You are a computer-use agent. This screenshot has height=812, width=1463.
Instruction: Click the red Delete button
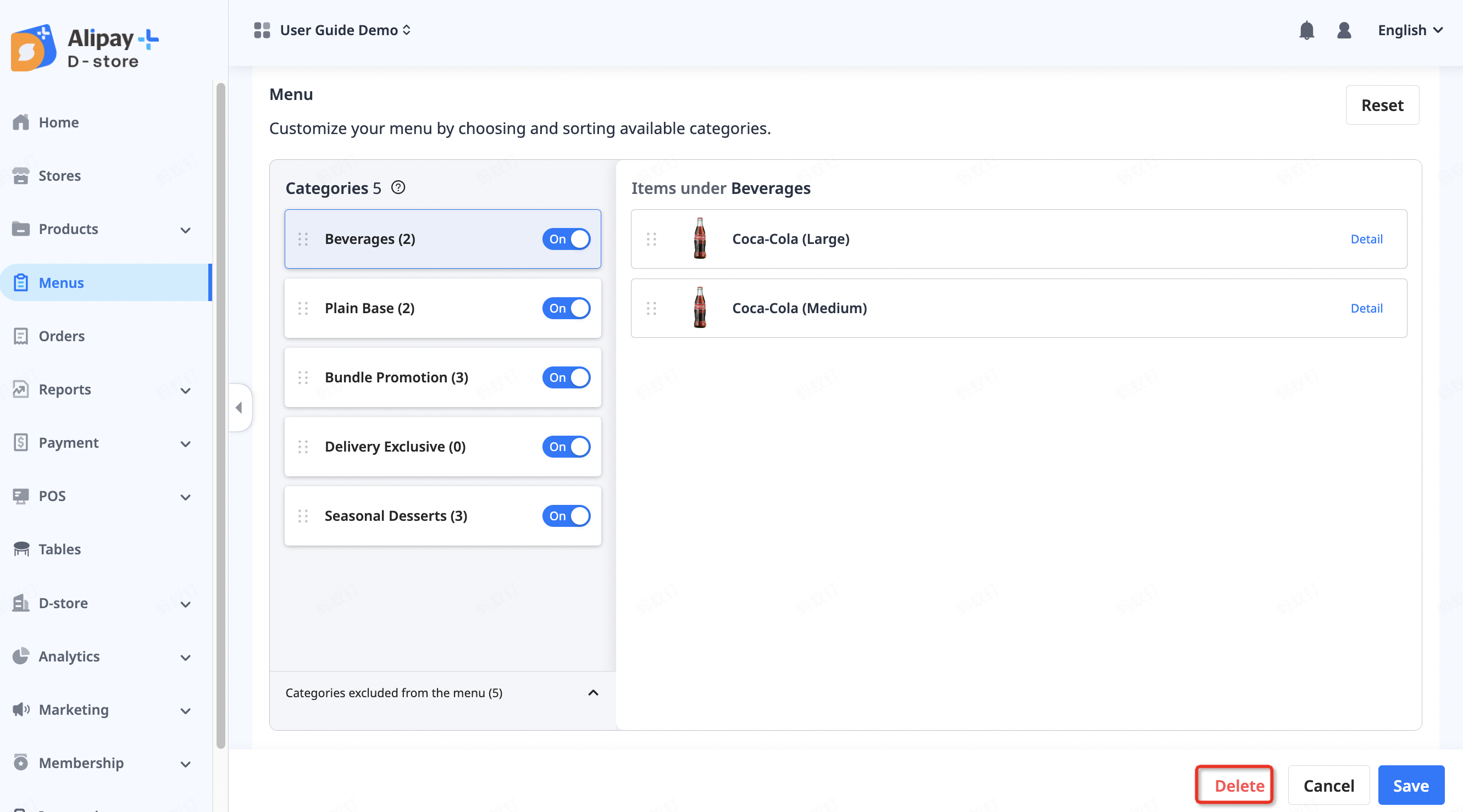(x=1239, y=785)
